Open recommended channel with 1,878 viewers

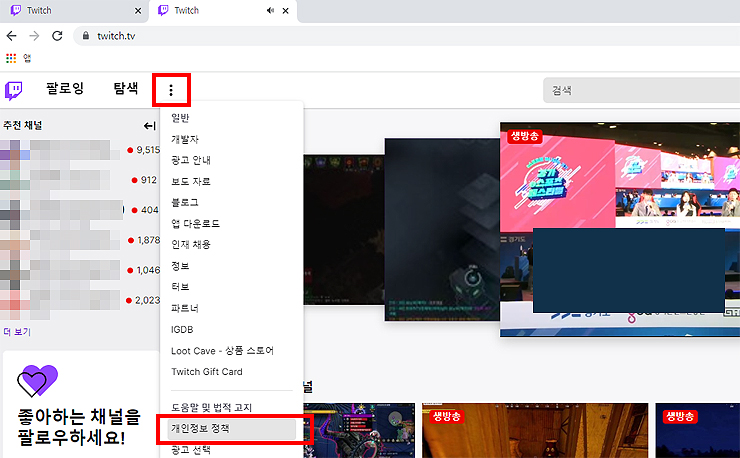pyautogui.click(x=80, y=240)
